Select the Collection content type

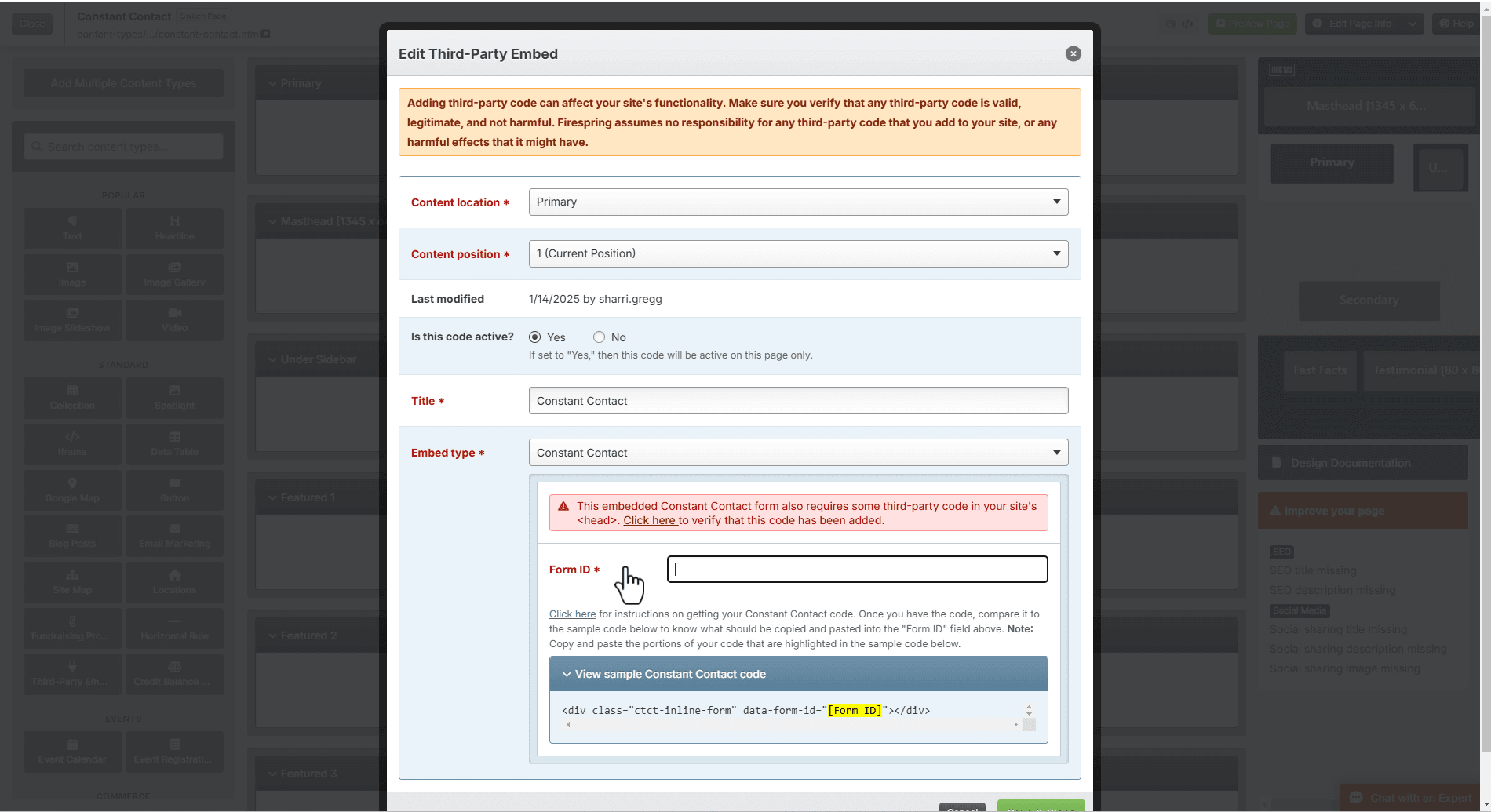[x=72, y=398]
